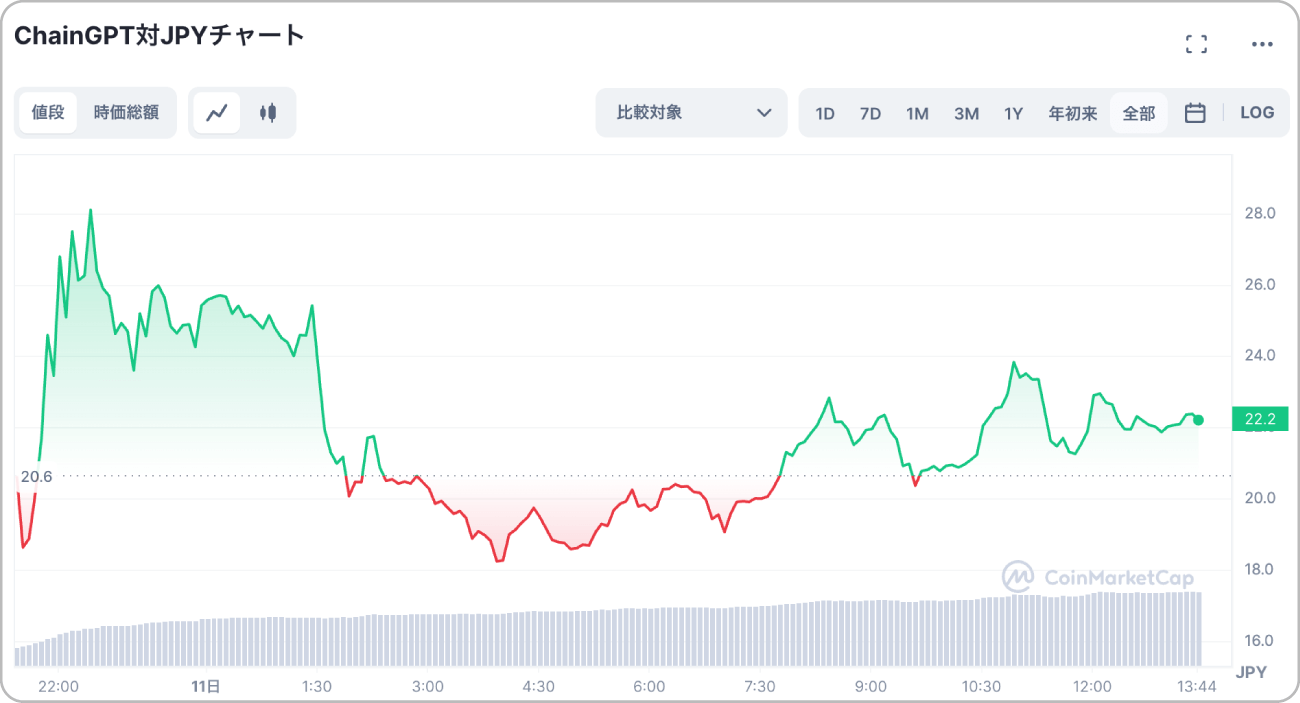
Task: Expand the chart to fullscreen
Action: tap(1196, 44)
